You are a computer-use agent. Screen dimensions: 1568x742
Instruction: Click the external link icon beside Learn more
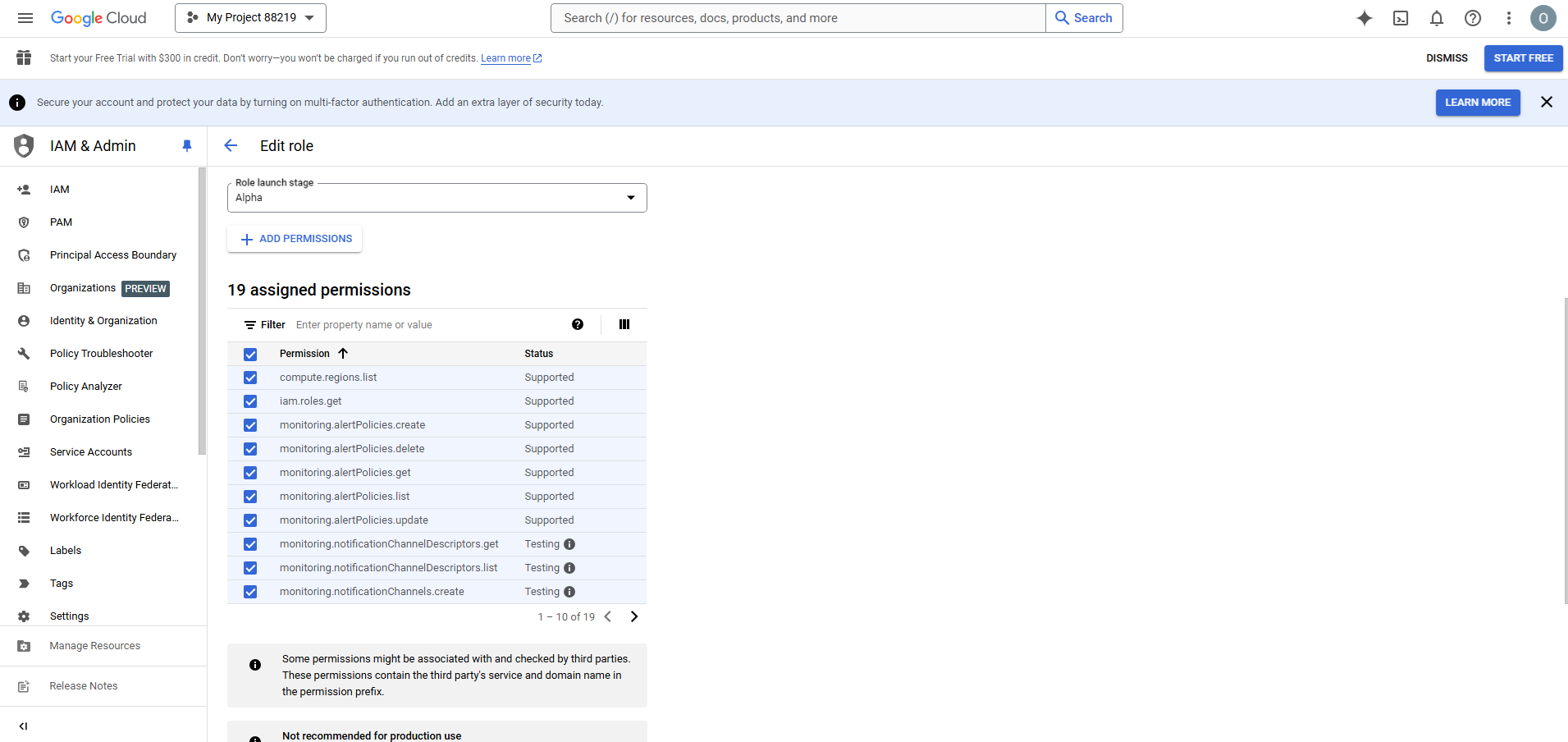click(537, 58)
